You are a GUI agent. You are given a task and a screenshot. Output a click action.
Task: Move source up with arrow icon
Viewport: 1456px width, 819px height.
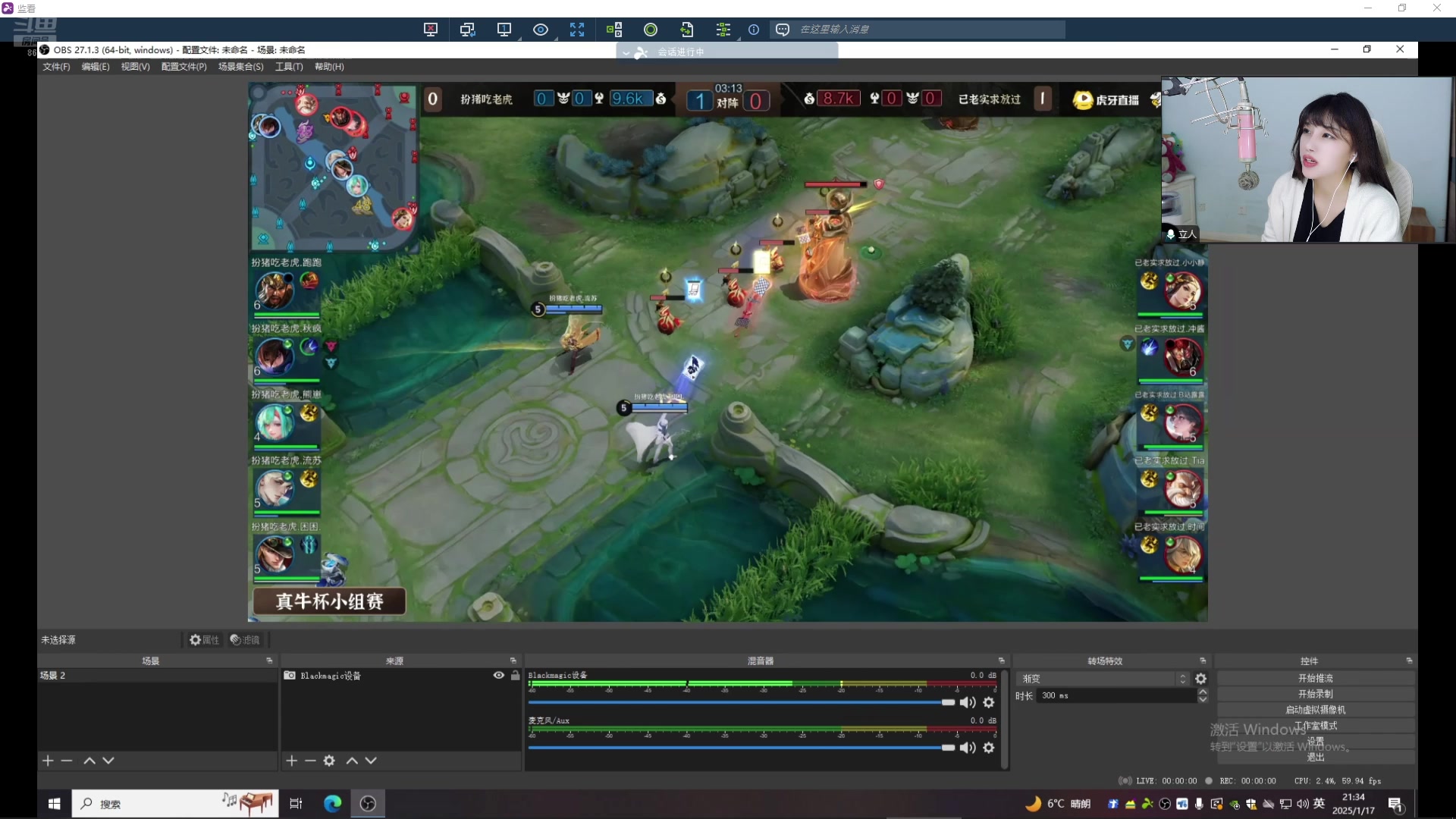click(352, 761)
